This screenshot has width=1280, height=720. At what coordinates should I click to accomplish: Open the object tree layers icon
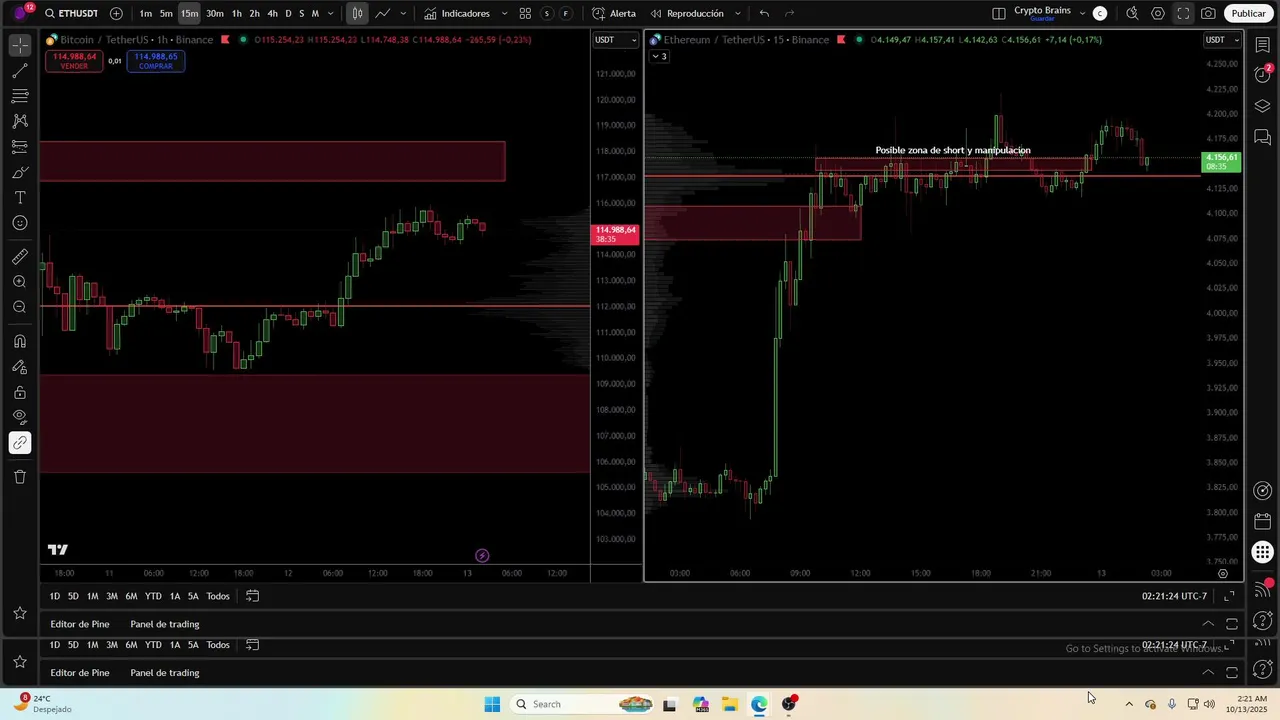tap(1263, 106)
